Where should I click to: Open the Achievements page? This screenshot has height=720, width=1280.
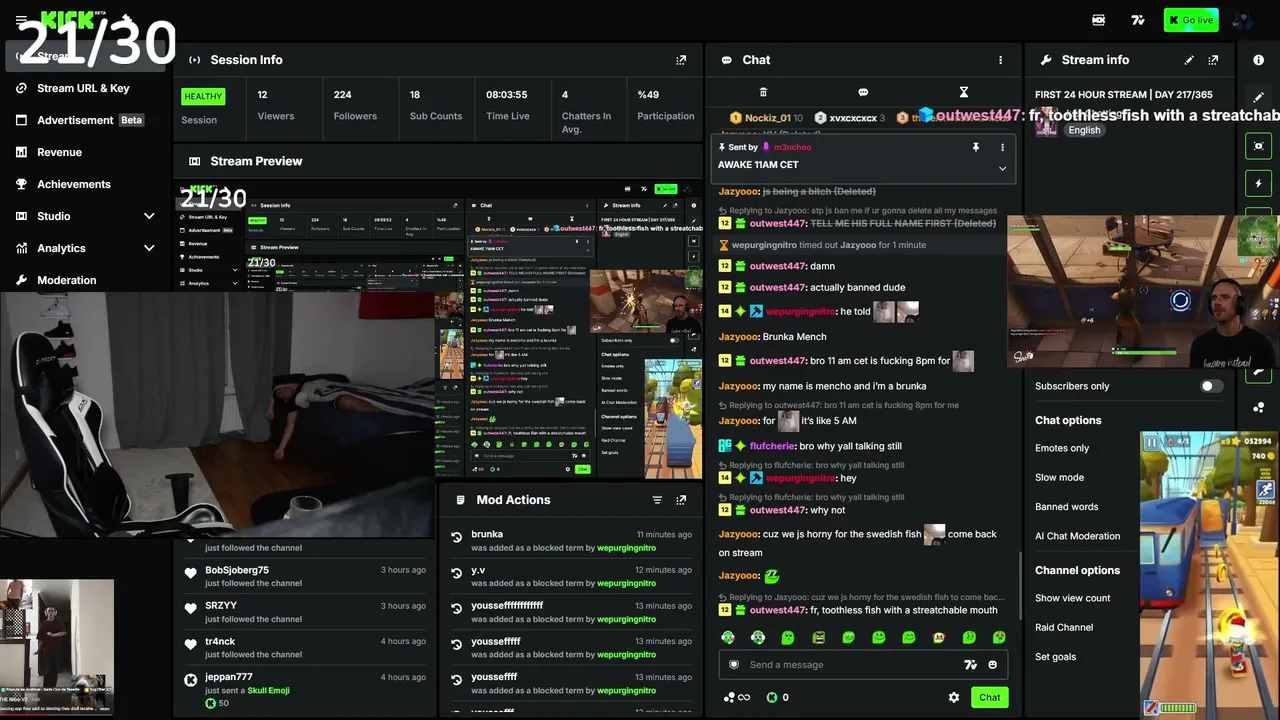tap(74, 184)
